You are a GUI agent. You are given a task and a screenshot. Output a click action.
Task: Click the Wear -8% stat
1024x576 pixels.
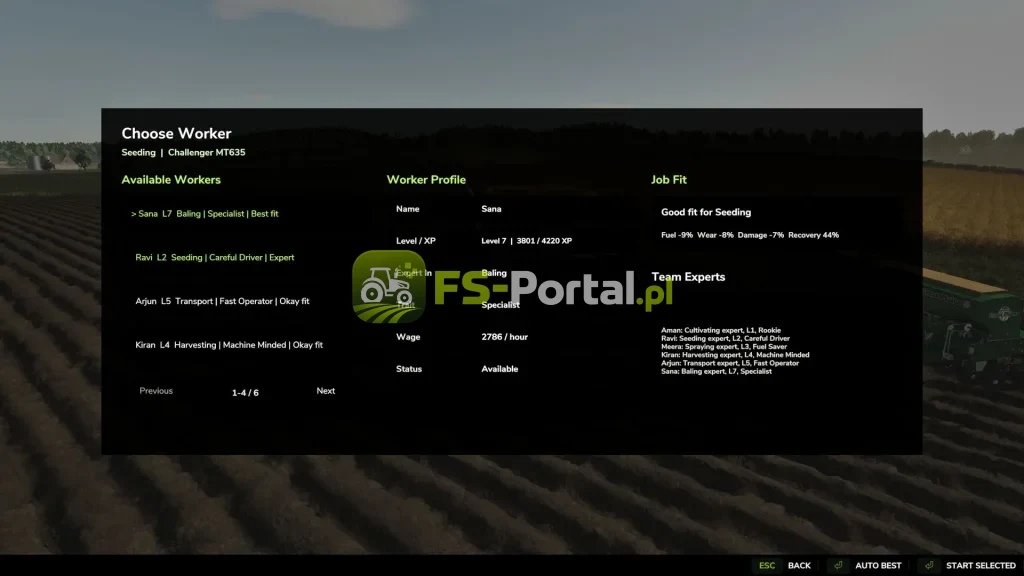pos(715,235)
